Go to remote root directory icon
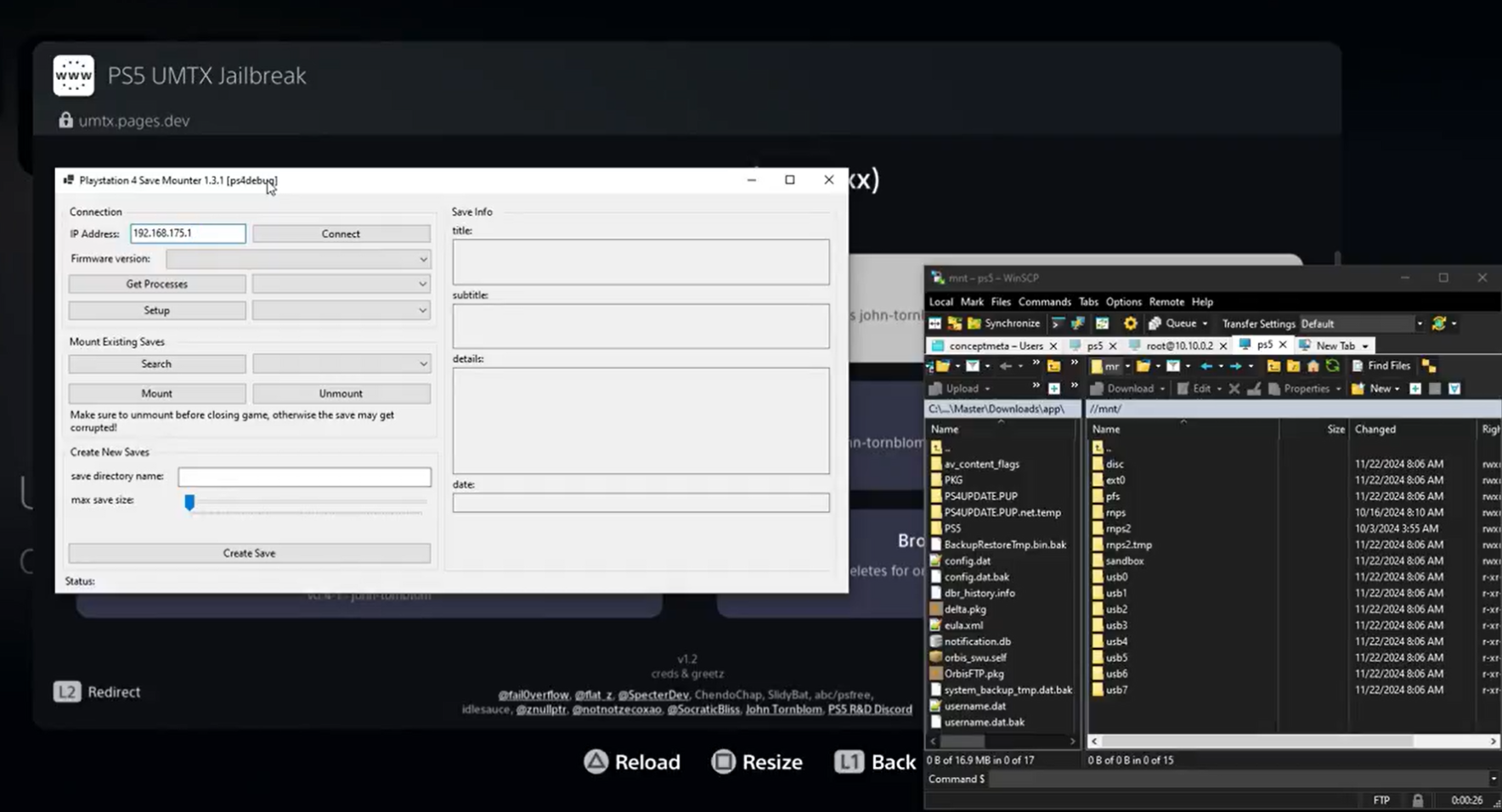The width and height of the screenshot is (1502, 812). pos(1293,366)
